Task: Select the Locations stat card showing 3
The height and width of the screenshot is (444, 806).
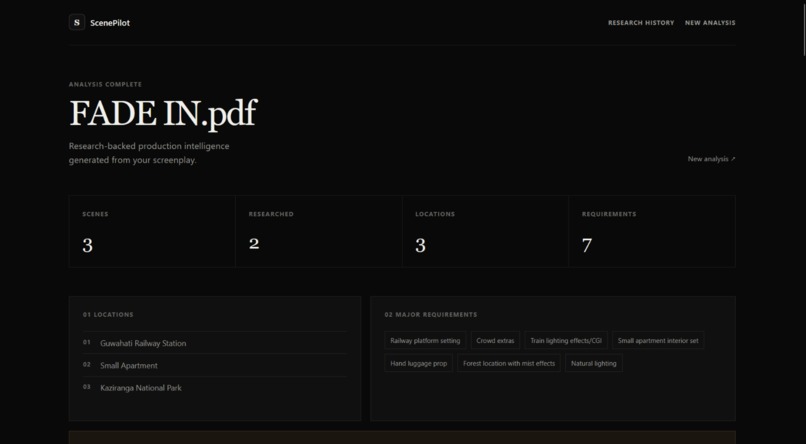Action: [485, 231]
